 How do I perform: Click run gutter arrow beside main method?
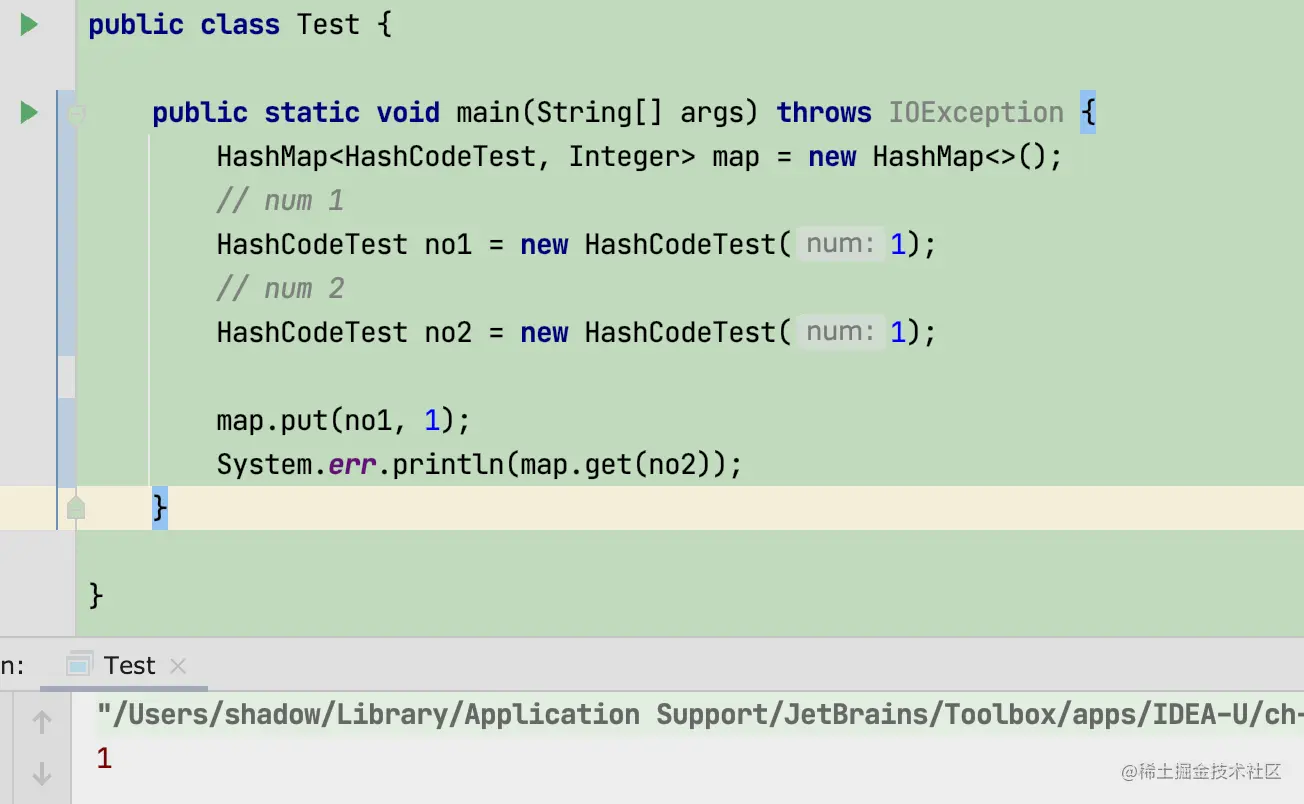[x=29, y=113]
